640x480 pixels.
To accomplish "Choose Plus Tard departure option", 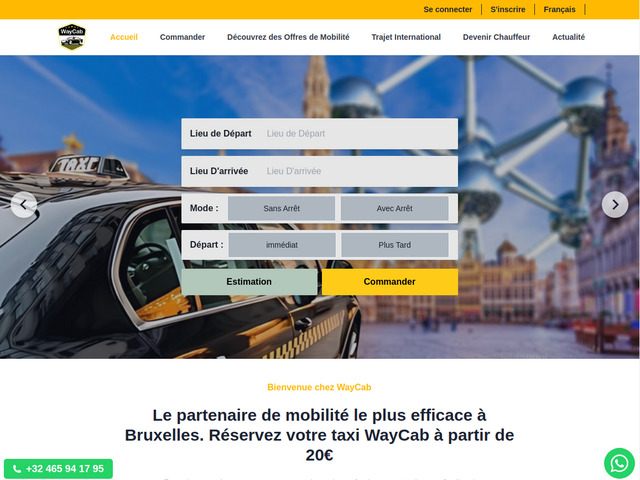I will point(394,245).
